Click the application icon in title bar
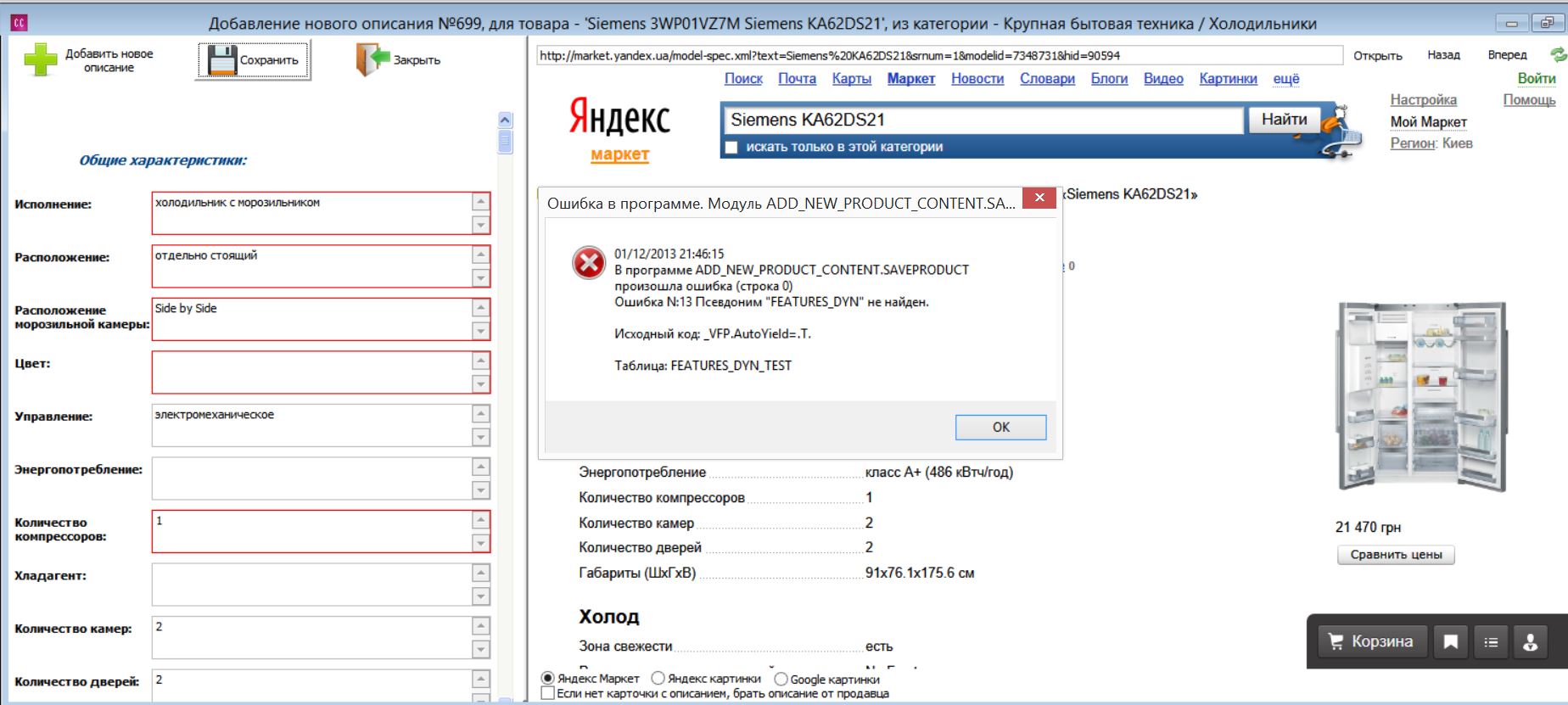 tap(18, 23)
